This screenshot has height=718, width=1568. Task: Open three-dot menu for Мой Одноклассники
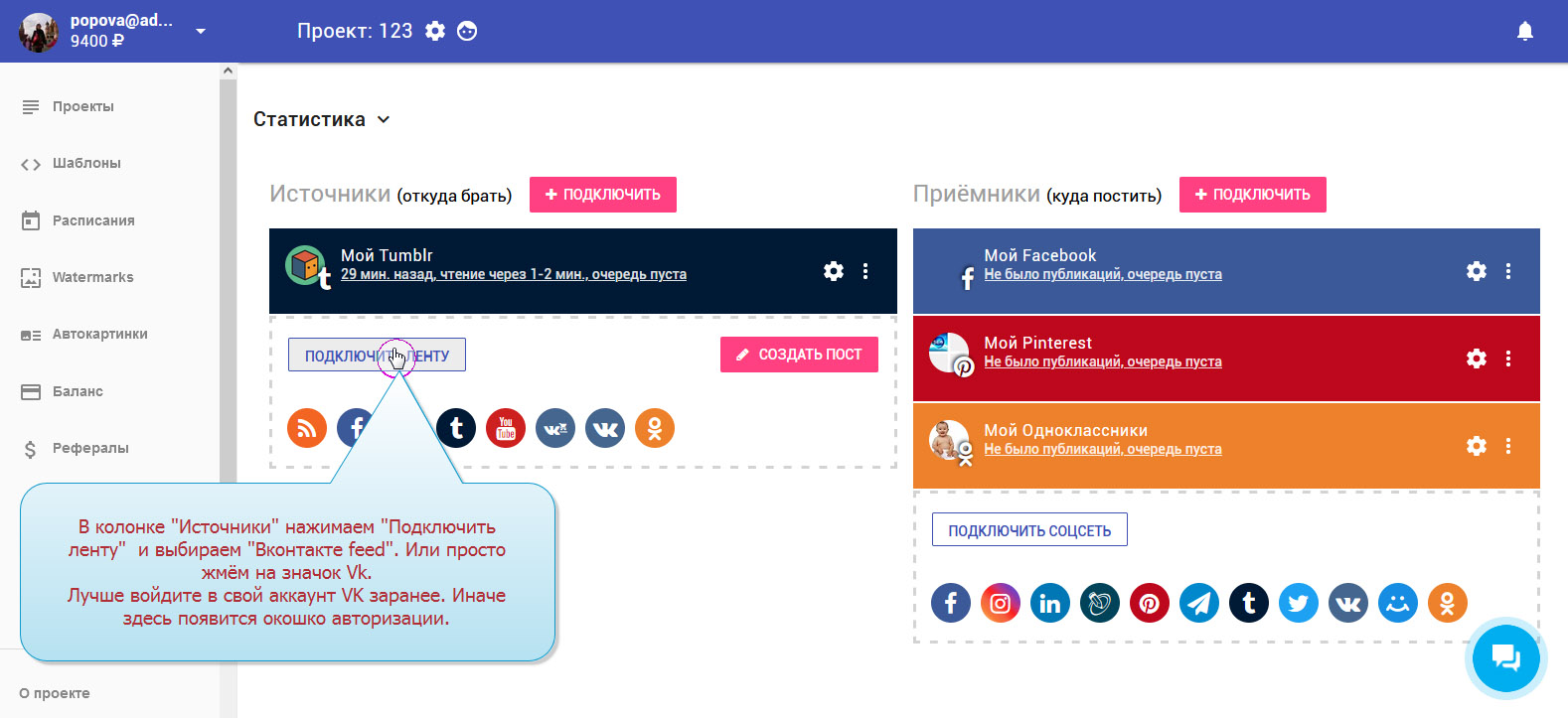point(1508,446)
